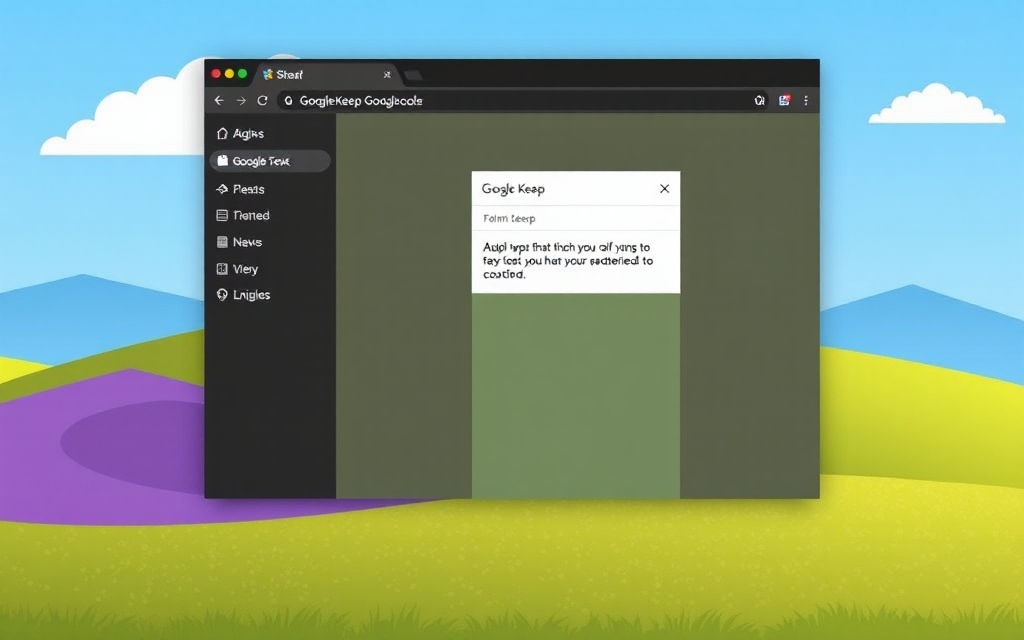Reload the page with the refresh icon

(x=262, y=101)
